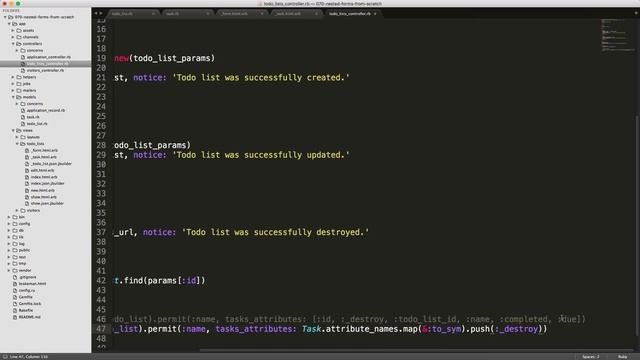The height and width of the screenshot is (360, 640).
Task: Close the task.rb tab
Action: pos(207,13)
